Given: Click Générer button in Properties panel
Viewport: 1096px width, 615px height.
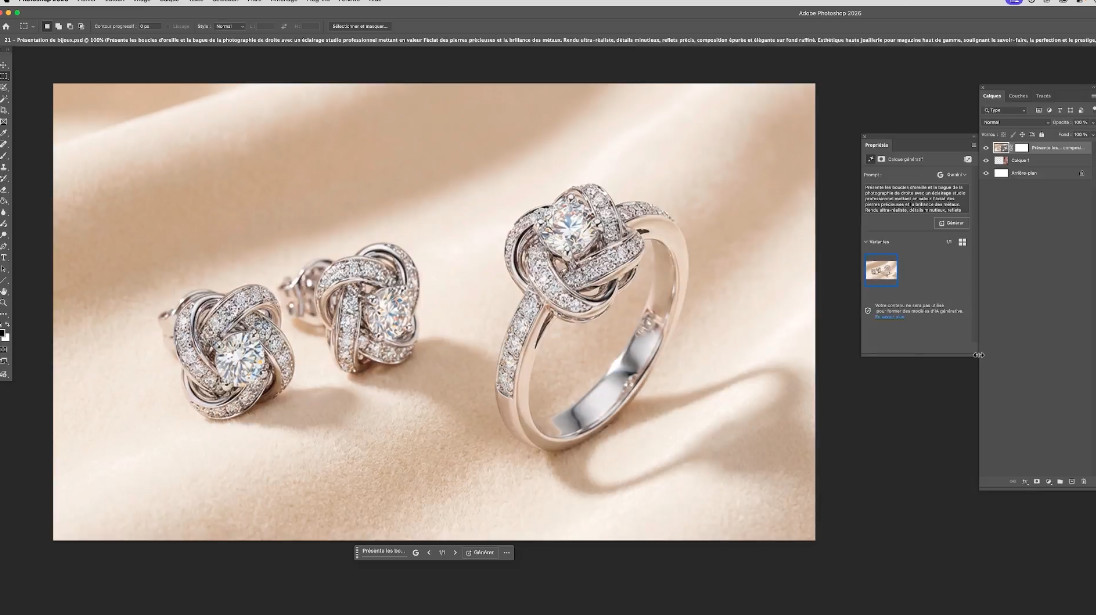Looking at the screenshot, I should [952, 223].
